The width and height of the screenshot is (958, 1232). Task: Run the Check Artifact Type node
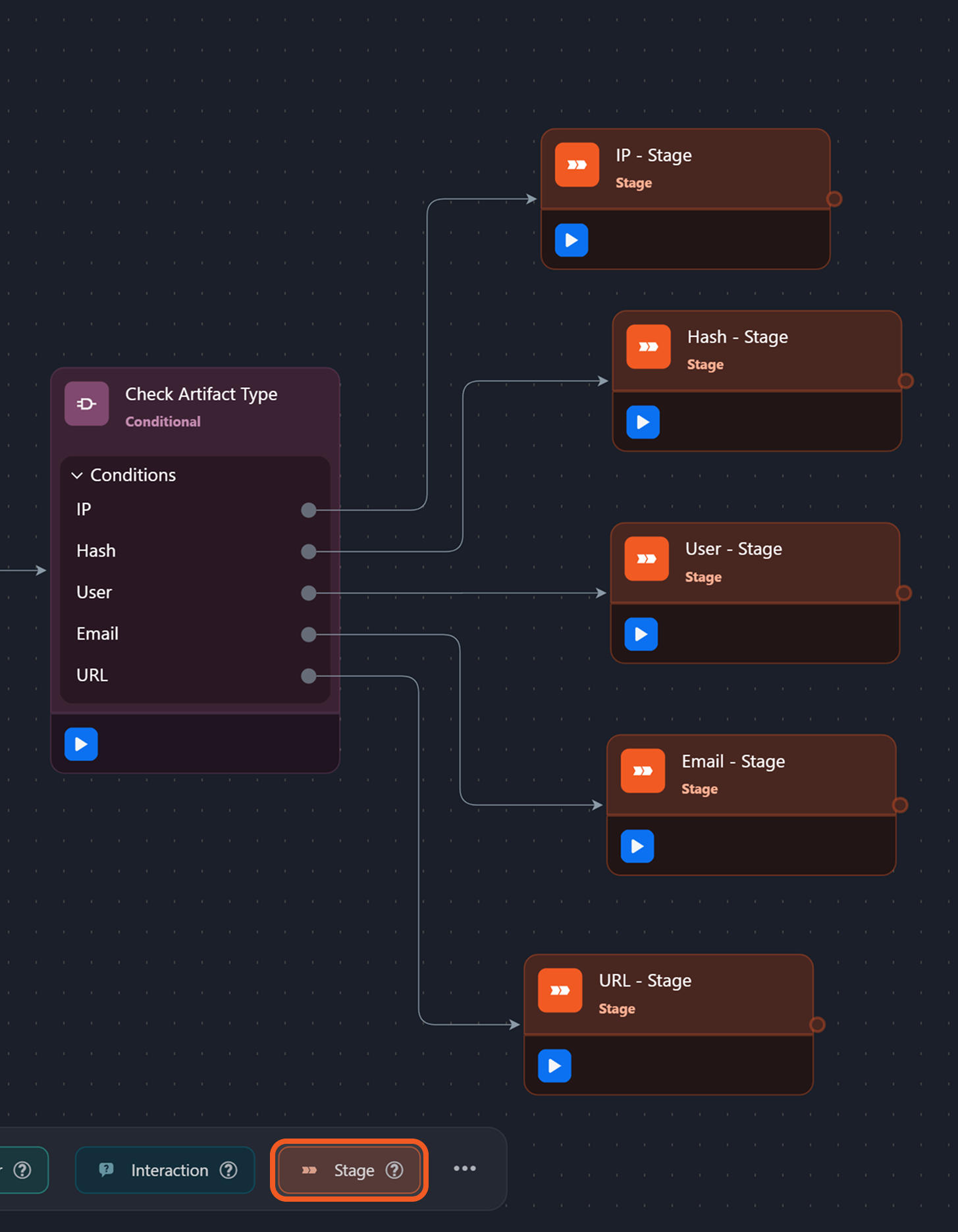81,744
